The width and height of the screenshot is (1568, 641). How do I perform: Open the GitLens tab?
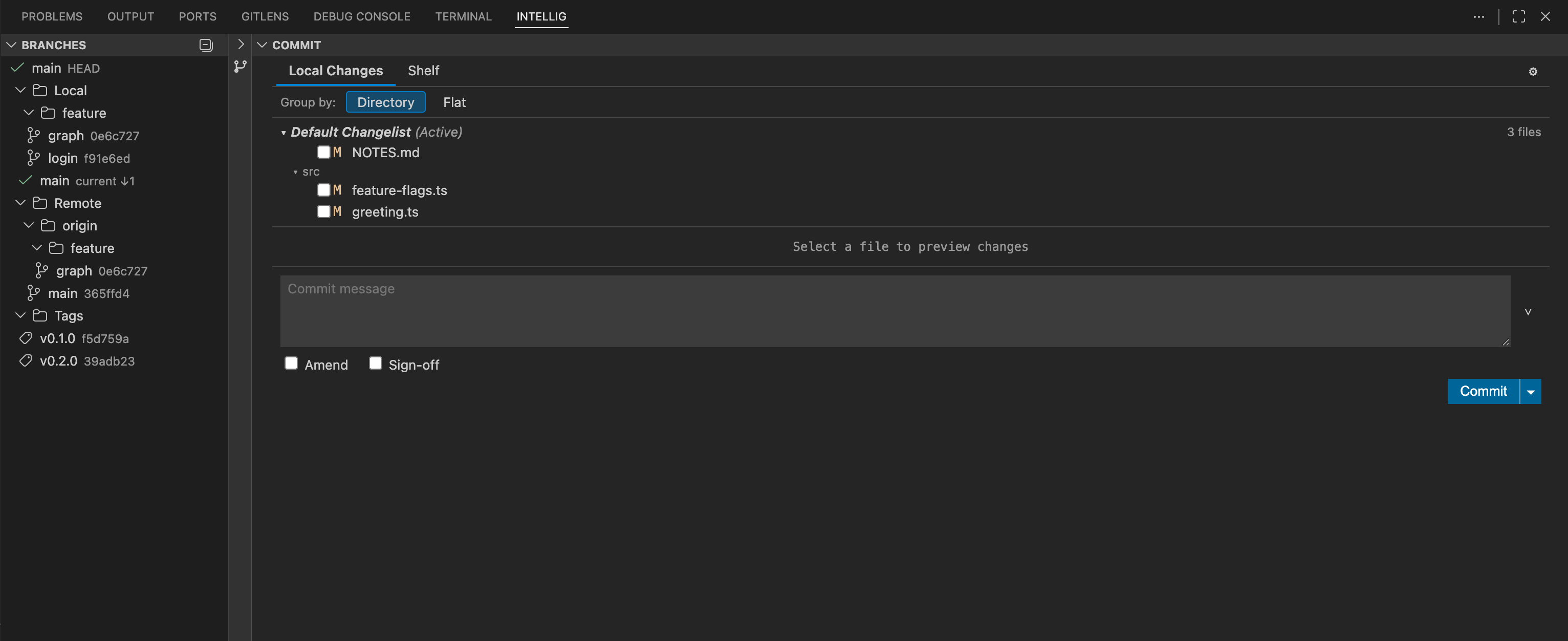click(x=265, y=16)
